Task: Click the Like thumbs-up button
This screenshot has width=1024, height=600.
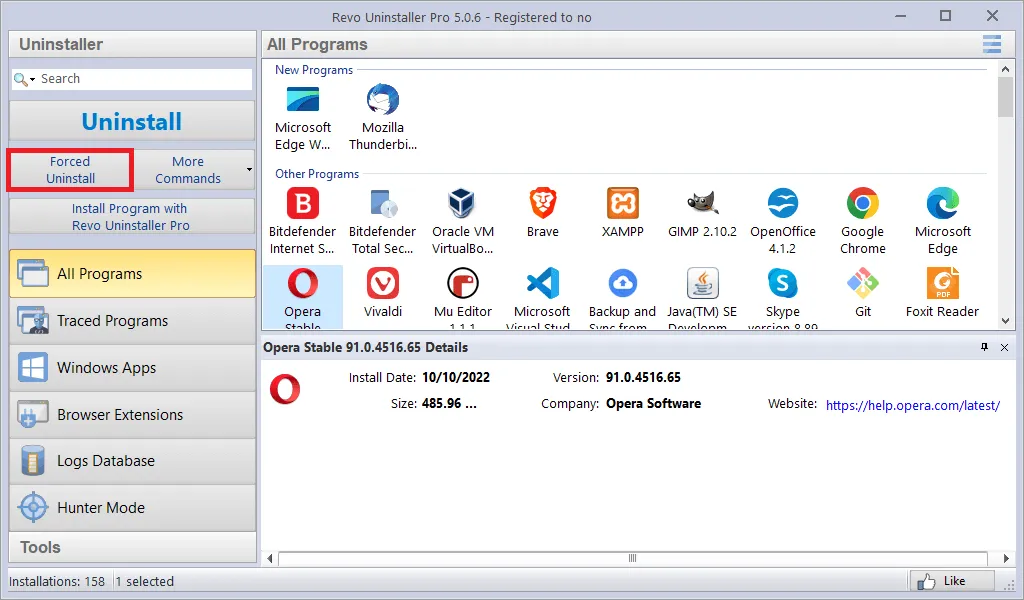Action: click(952, 581)
